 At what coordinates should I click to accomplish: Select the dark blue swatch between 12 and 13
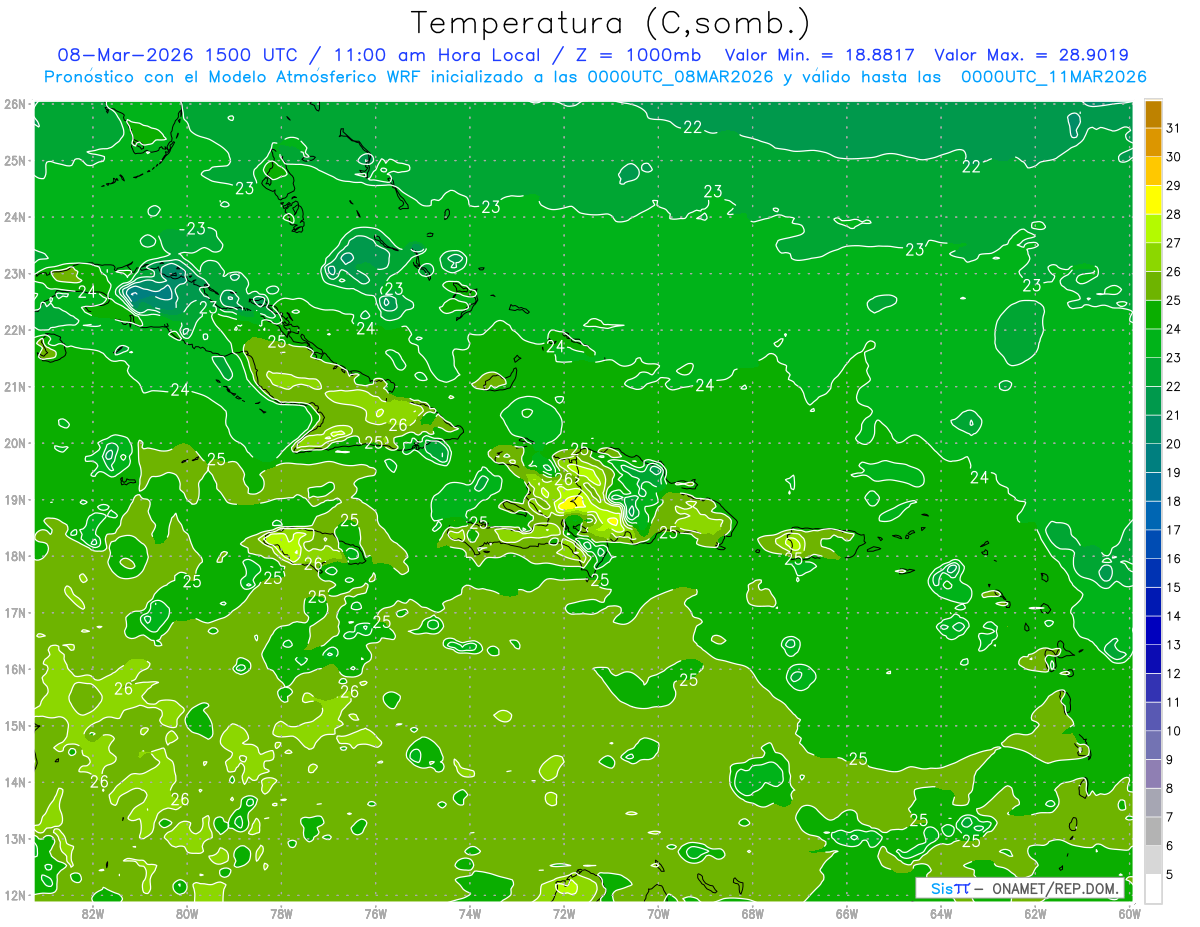click(x=1153, y=659)
